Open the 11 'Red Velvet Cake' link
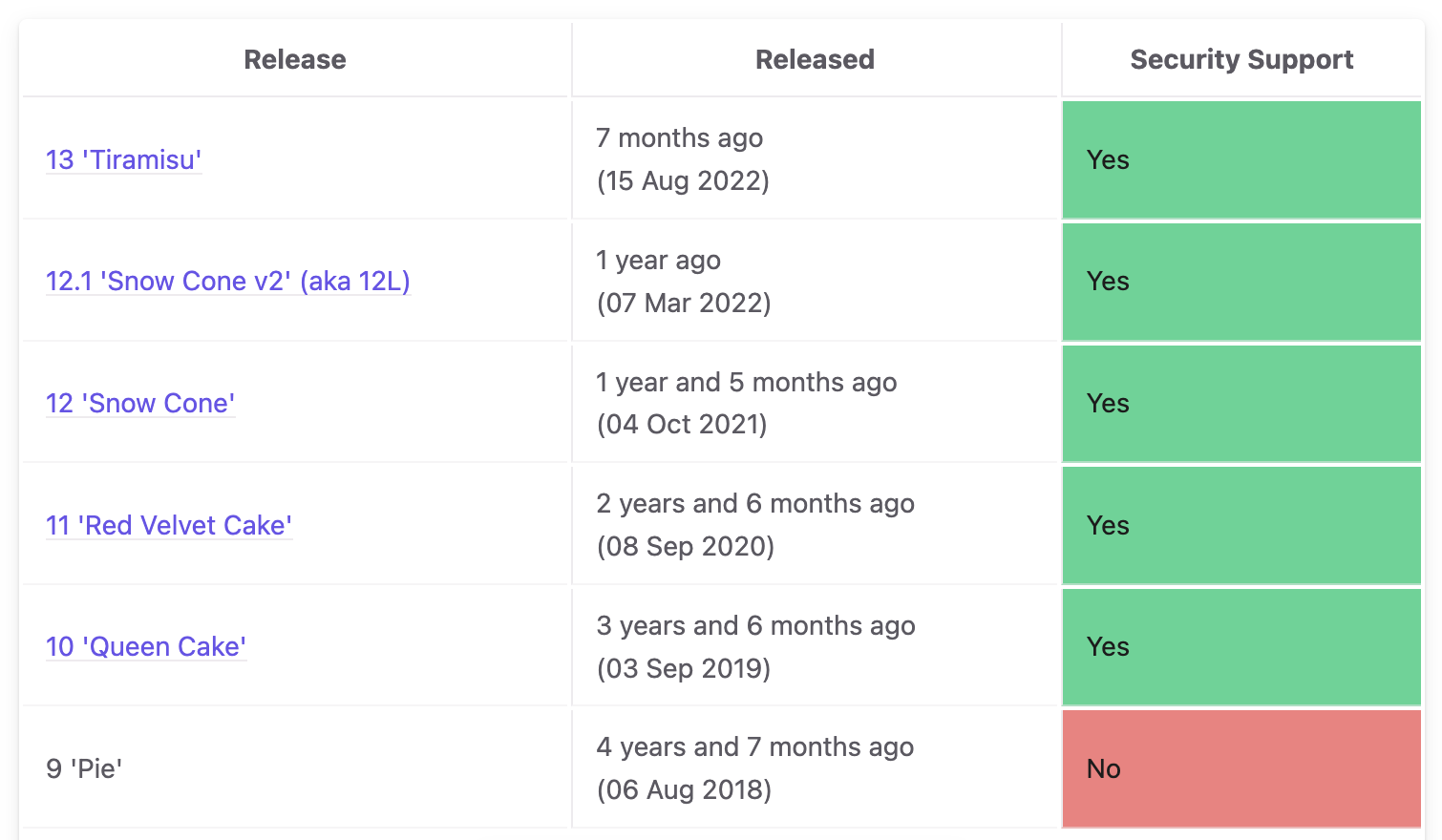Image resolution: width=1442 pixels, height=840 pixels. point(169,525)
